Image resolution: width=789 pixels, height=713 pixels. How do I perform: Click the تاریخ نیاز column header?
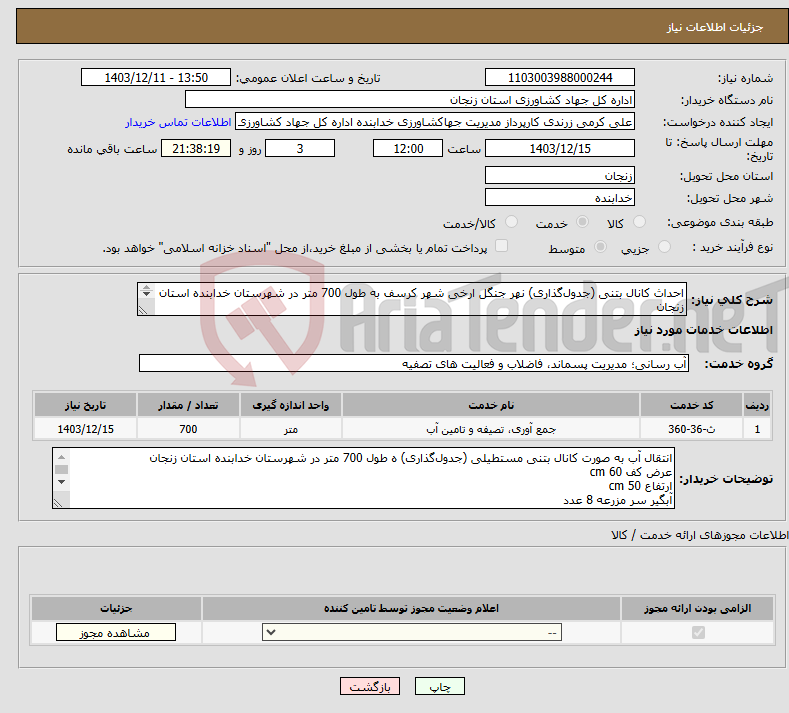[x=86, y=405]
